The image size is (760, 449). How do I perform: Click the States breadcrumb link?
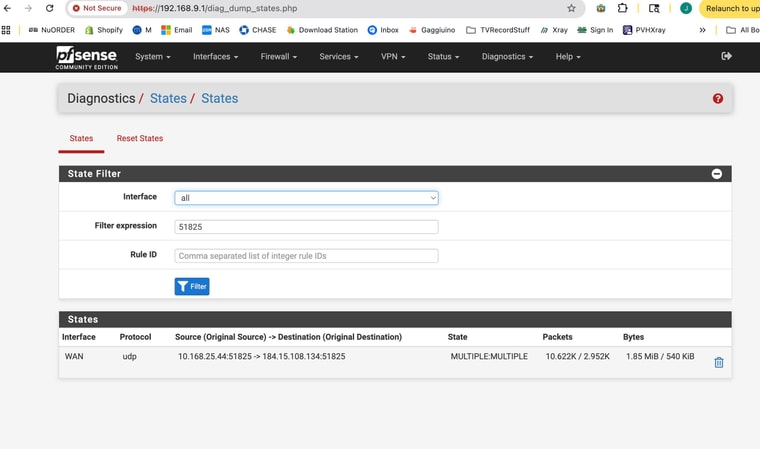click(168, 99)
